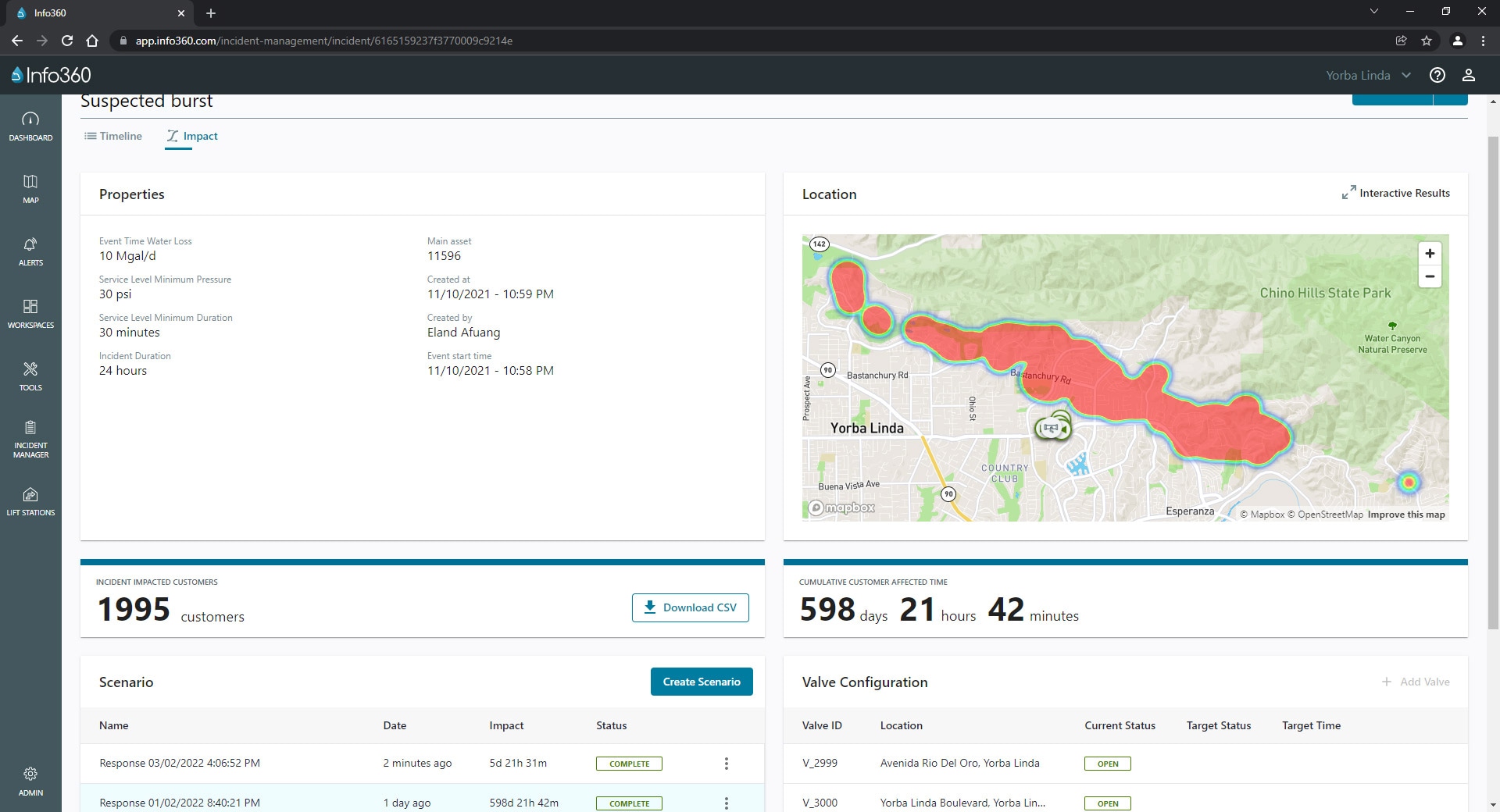
Task: Click Add Valve in Valve Configuration
Action: tap(1415, 682)
